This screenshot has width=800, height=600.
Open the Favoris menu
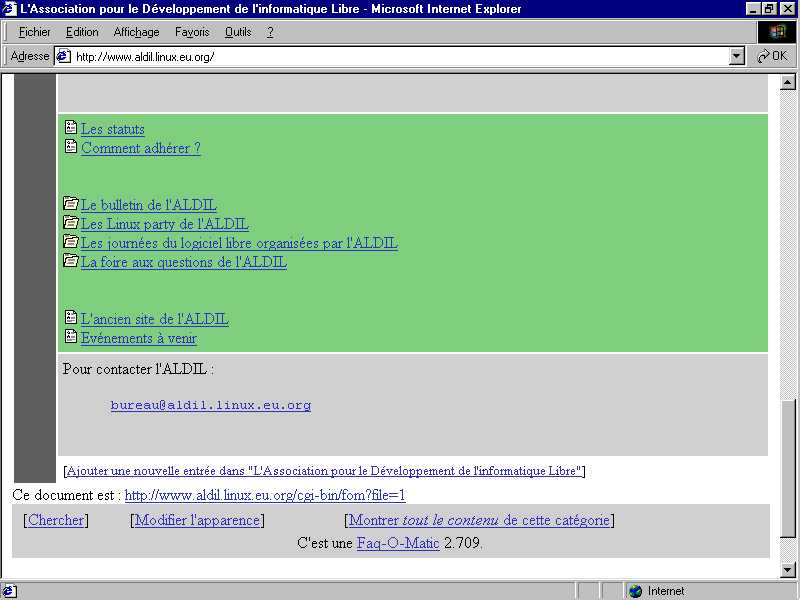coord(192,32)
